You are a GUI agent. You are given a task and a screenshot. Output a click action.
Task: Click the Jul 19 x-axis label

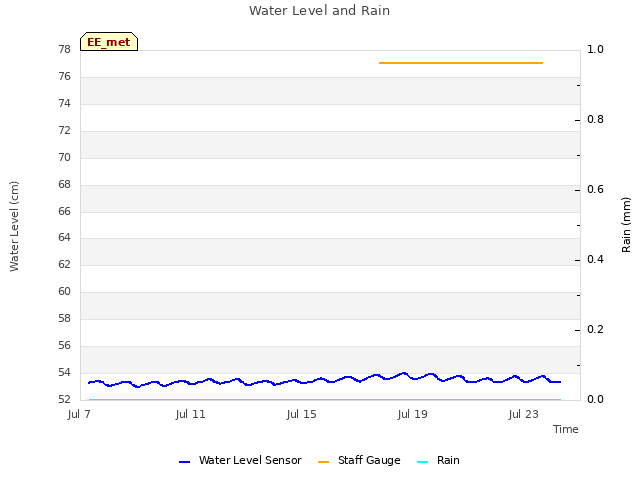412,414
